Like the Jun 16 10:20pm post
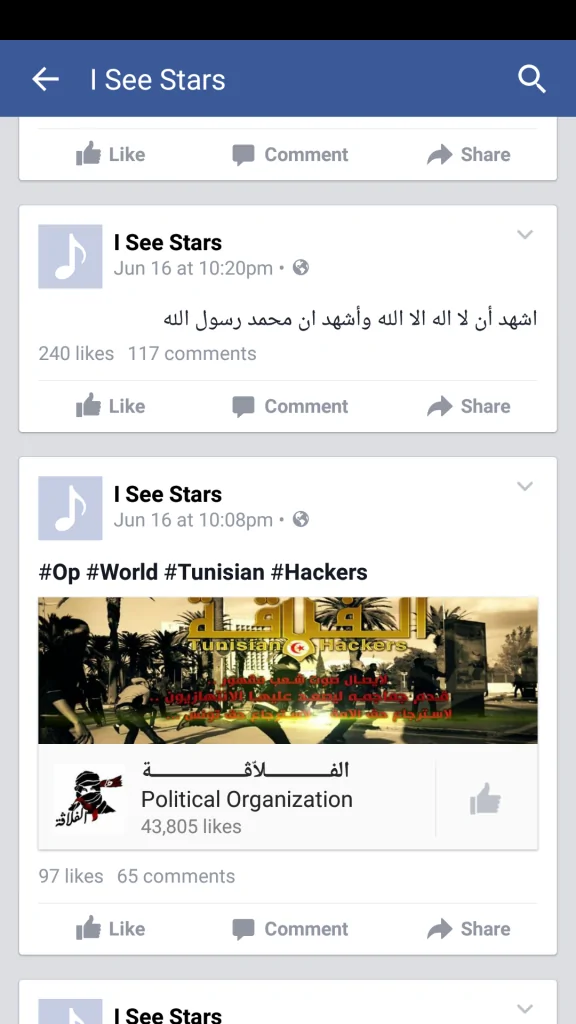The height and width of the screenshot is (1024, 576). 110,406
